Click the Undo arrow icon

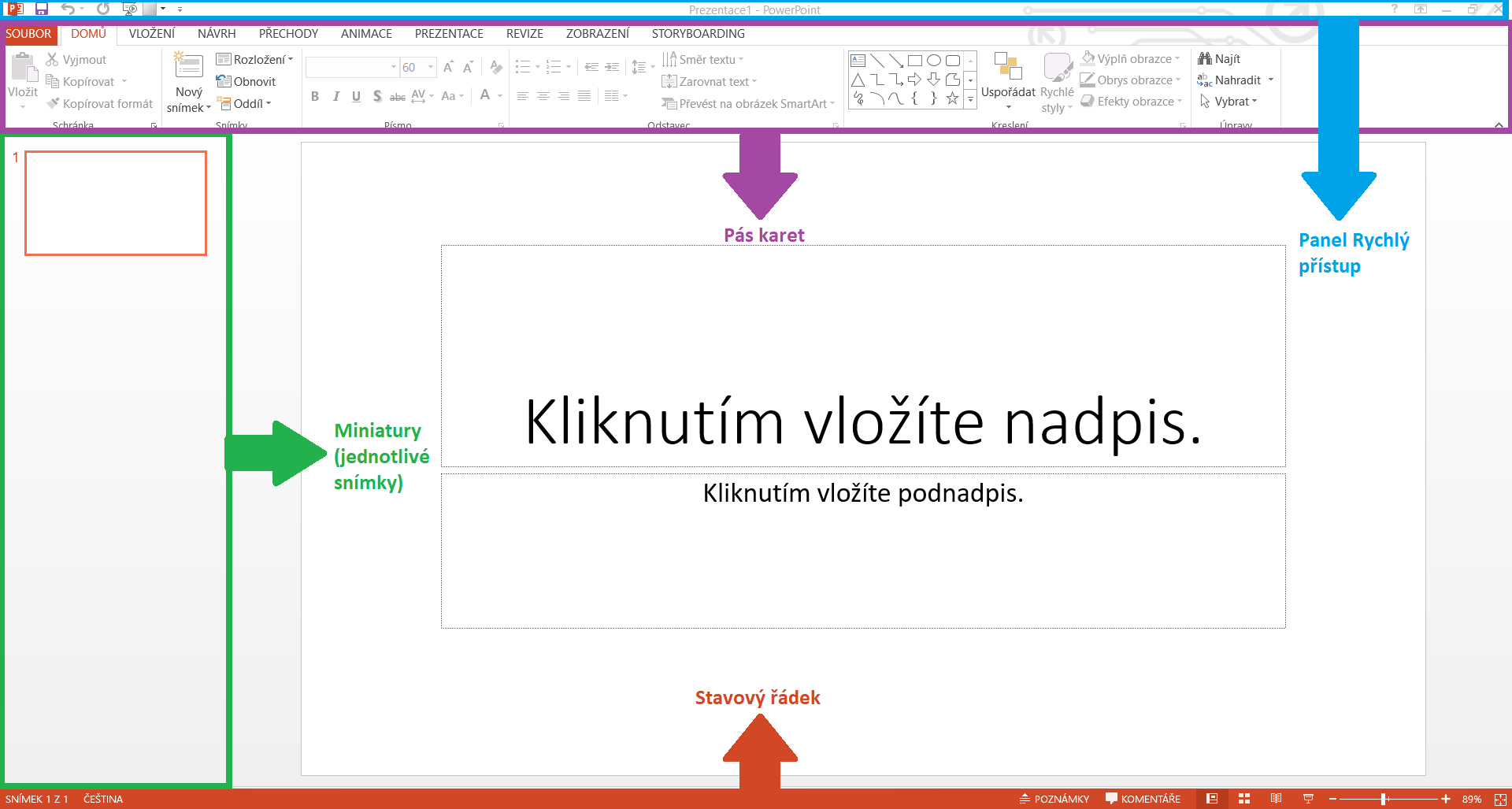(68, 9)
